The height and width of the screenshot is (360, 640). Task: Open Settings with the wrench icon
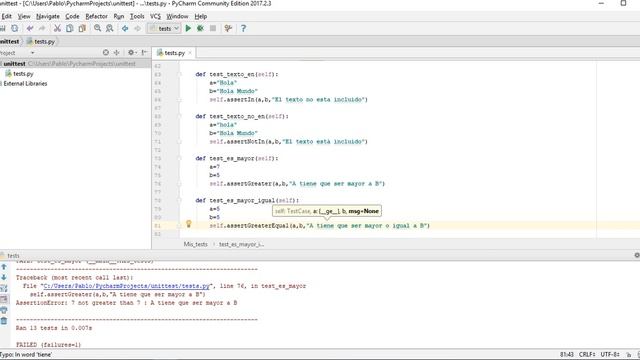pos(228,29)
